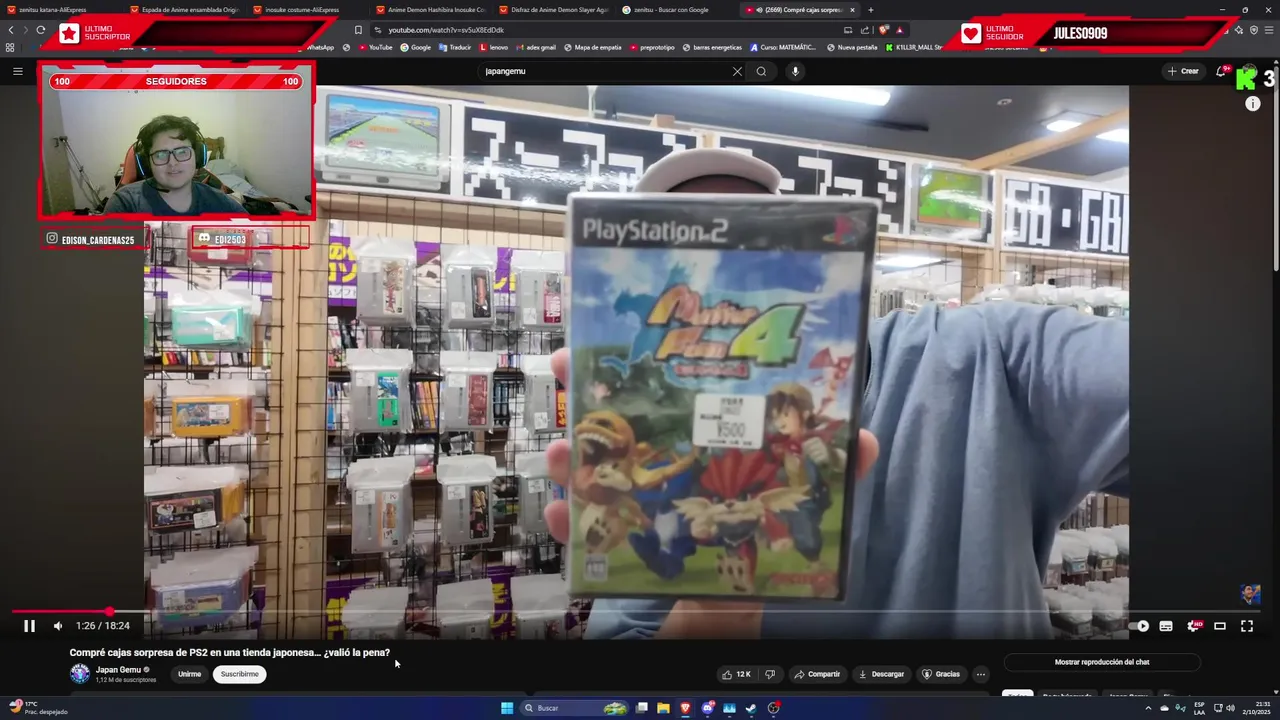The width and height of the screenshot is (1280, 720).
Task: Switch to 'zenitsu katana-AliExpress' browser tab
Action: coord(59,10)
